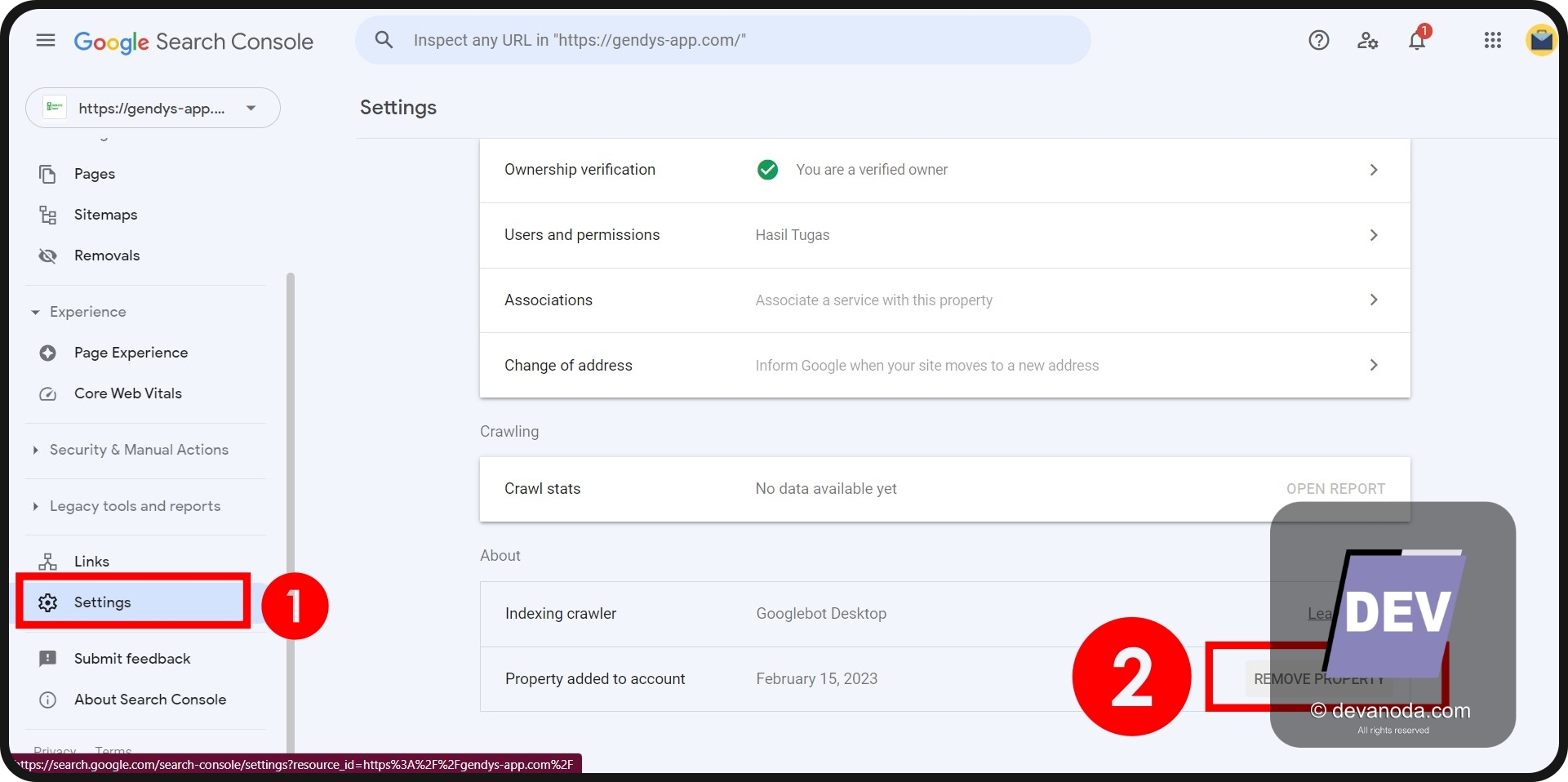The height and width of the screenshot is (782, 1568).
Task: Click the green verified checkmark icon
Action: [x=767, y=170]
